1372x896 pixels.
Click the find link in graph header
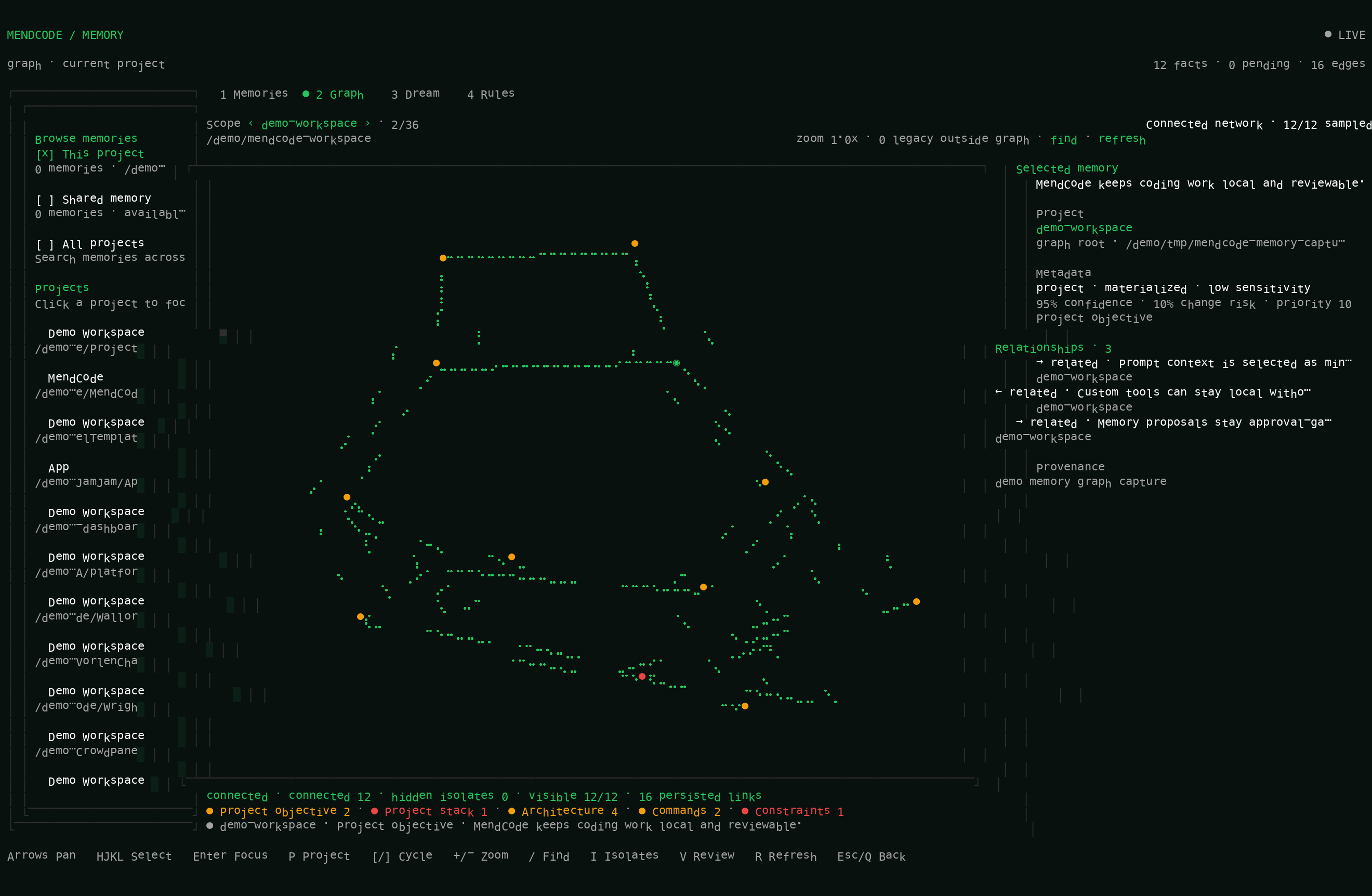click(1064, 139)
